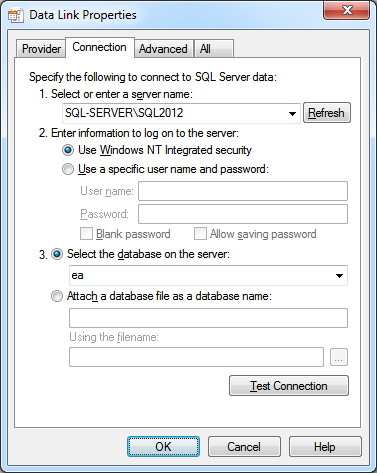
Task: Click the attached database name field
Action: (208, 318)
